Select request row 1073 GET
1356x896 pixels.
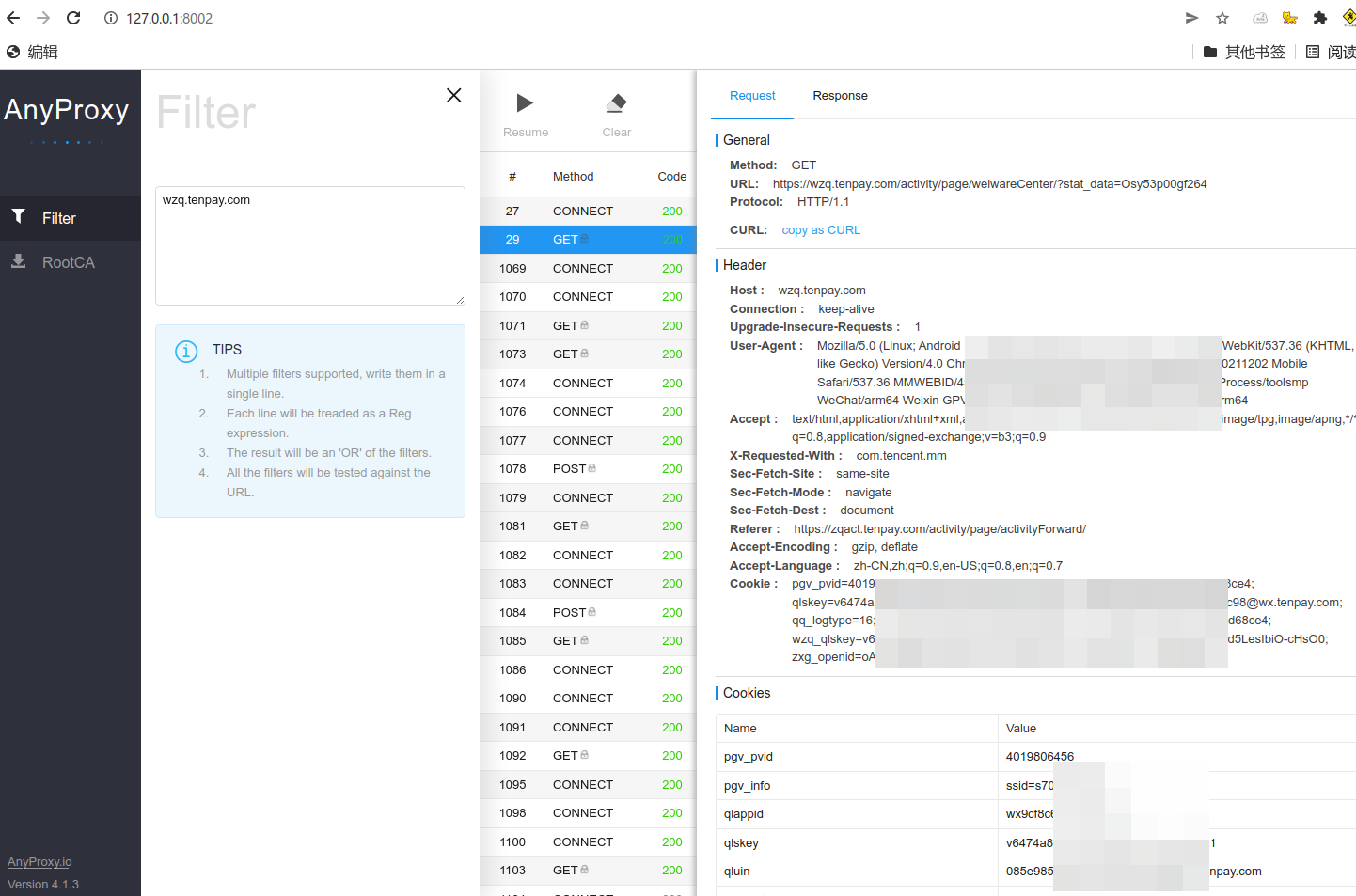point(588,354)
